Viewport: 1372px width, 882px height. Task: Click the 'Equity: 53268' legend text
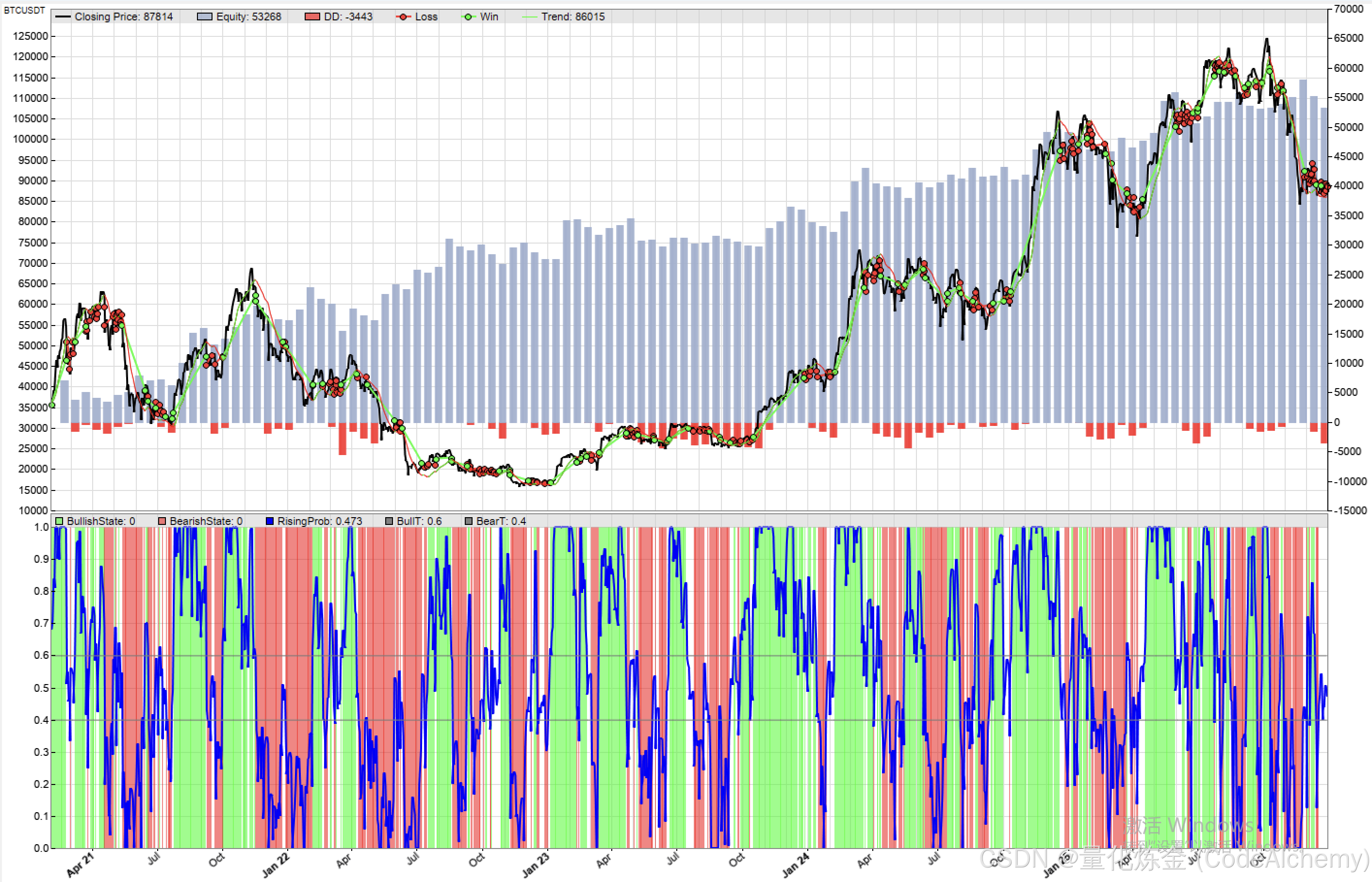click(x=248, y=16)
